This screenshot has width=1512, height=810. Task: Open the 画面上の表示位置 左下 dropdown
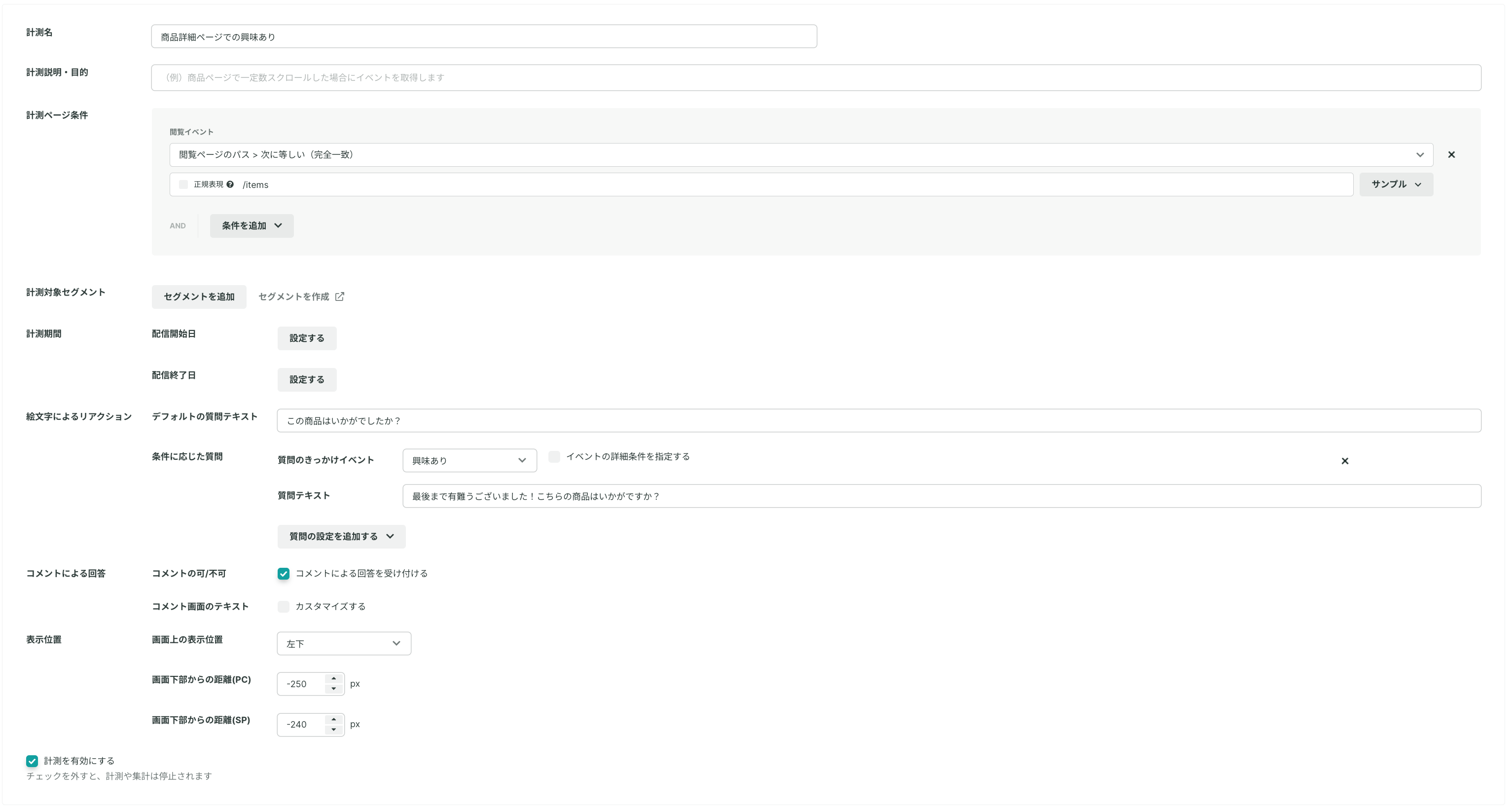point(344,644)
